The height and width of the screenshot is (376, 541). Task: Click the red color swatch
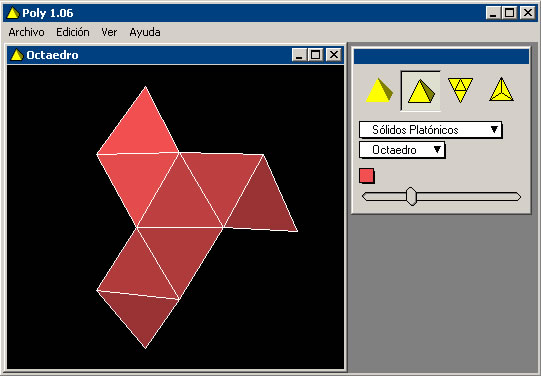click(367, 176)
